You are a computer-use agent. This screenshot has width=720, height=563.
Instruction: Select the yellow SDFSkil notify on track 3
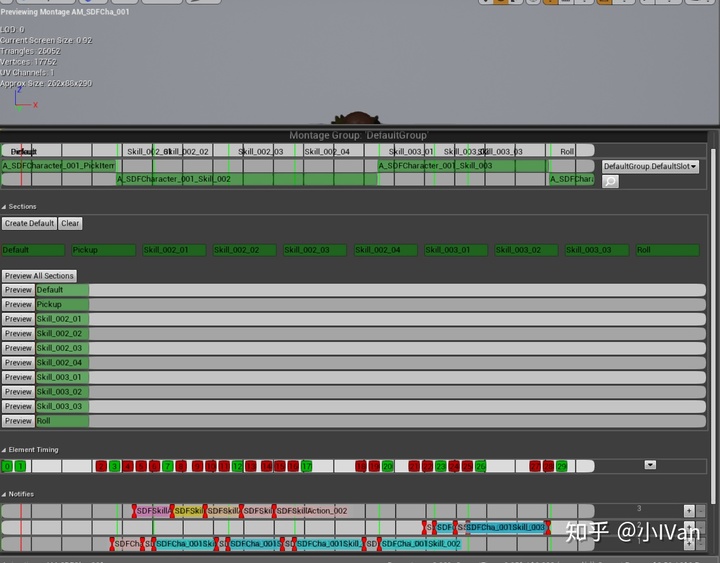188,511
